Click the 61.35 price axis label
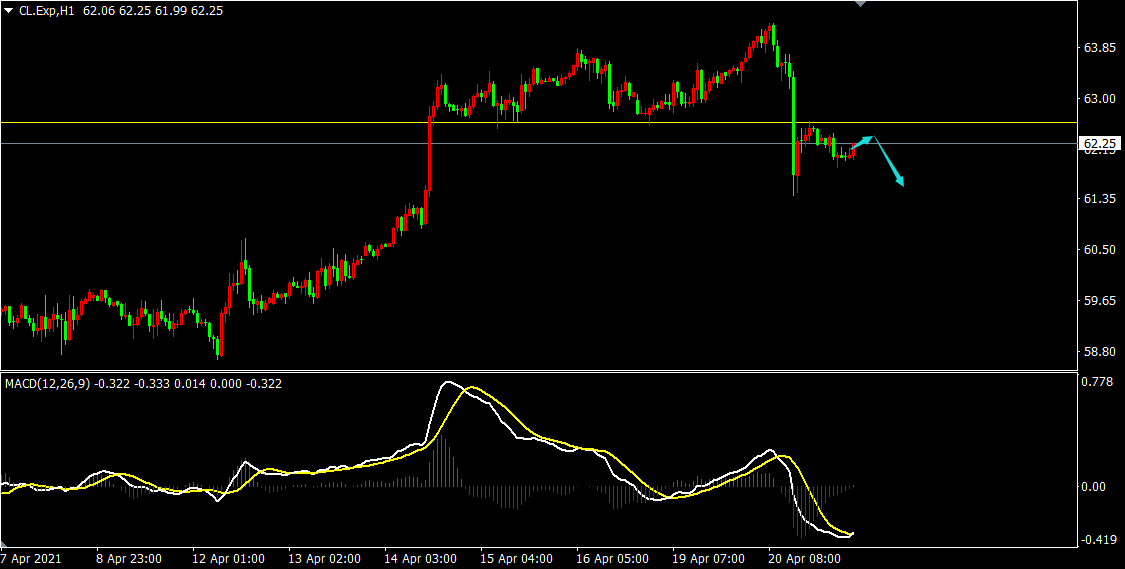The image size is (1125, 569). point(1100,200)
